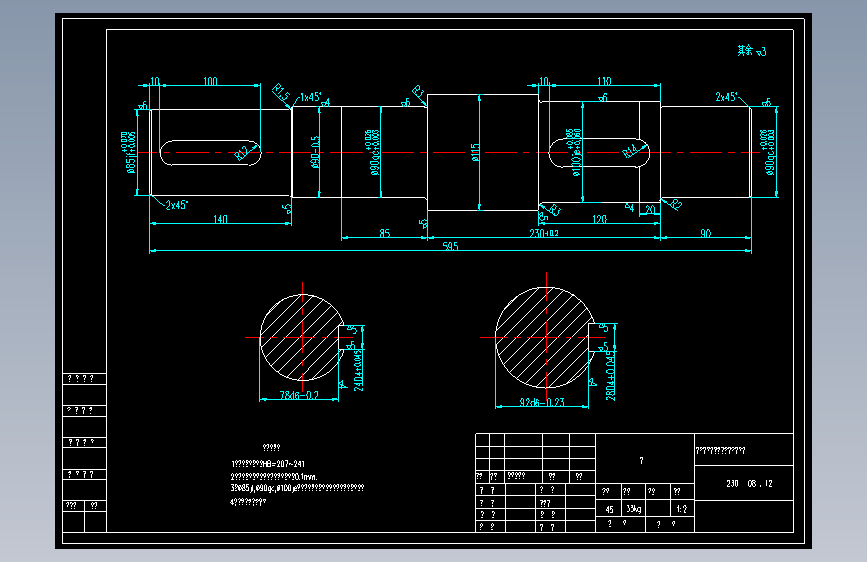The width and height of the screenshot is (867, 562).
Task: Click the 33kg weight cell
Action: click(x=634, y=509)
